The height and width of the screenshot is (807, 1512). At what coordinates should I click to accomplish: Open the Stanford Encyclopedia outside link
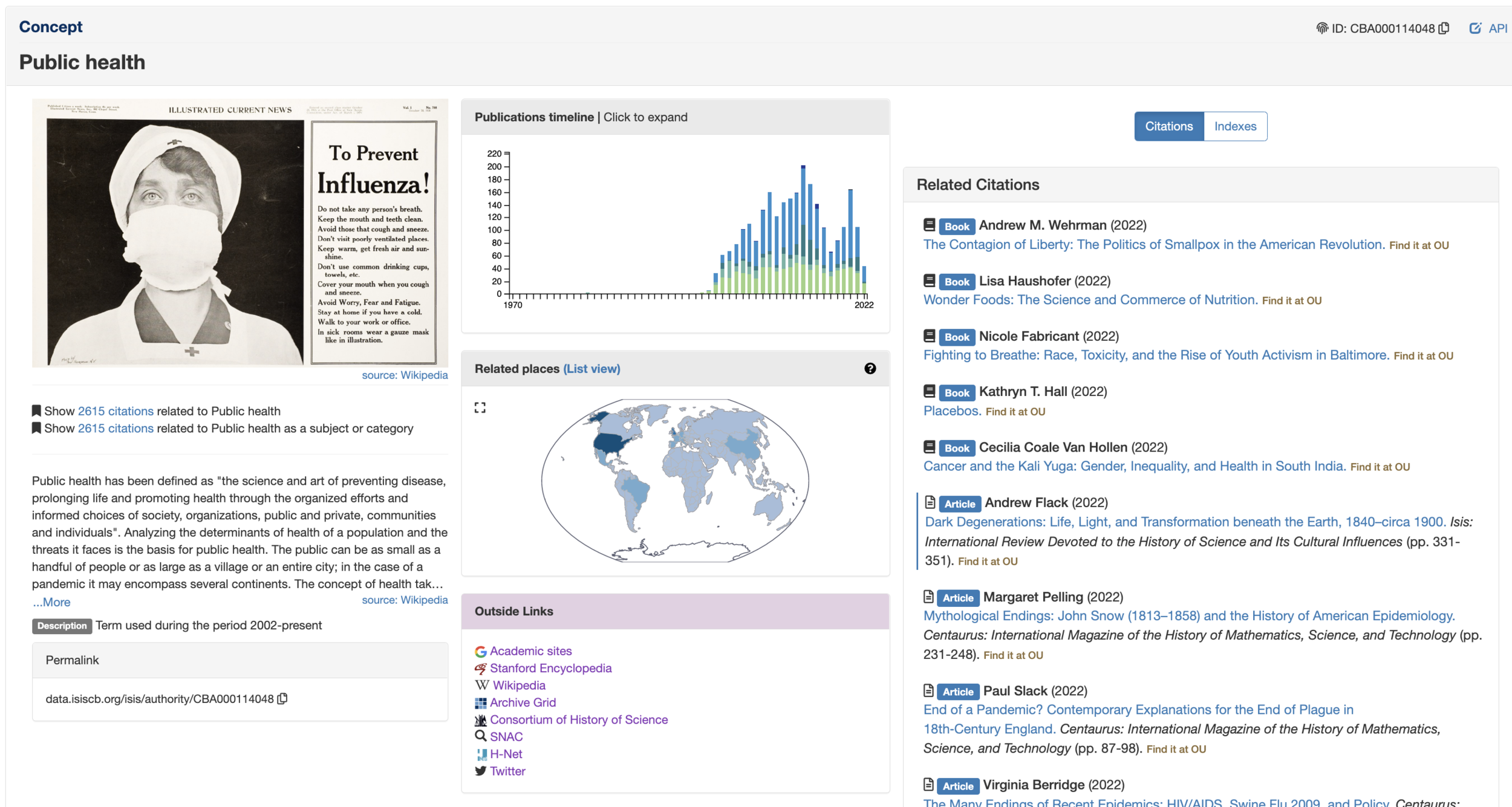pos(550,668)
